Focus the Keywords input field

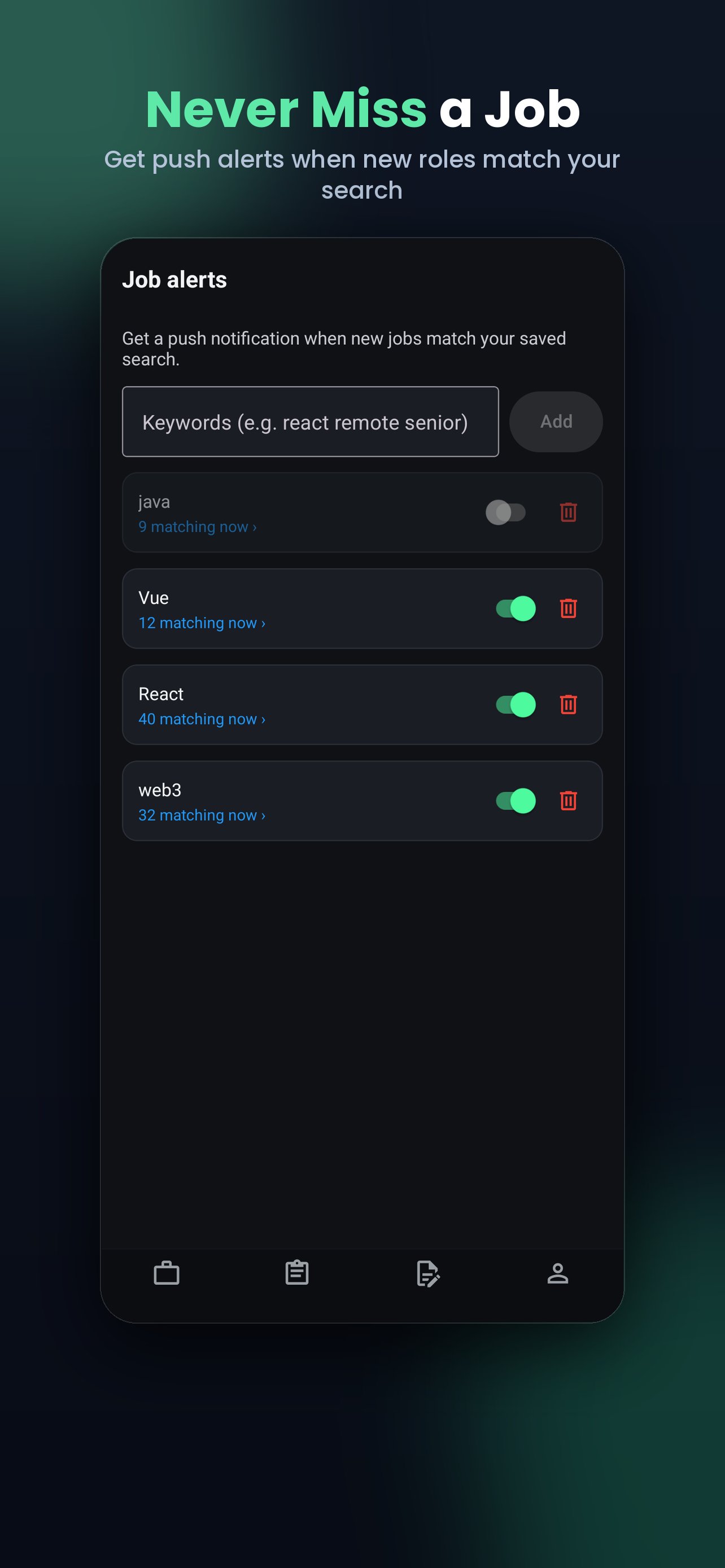[x=311, y=421]
